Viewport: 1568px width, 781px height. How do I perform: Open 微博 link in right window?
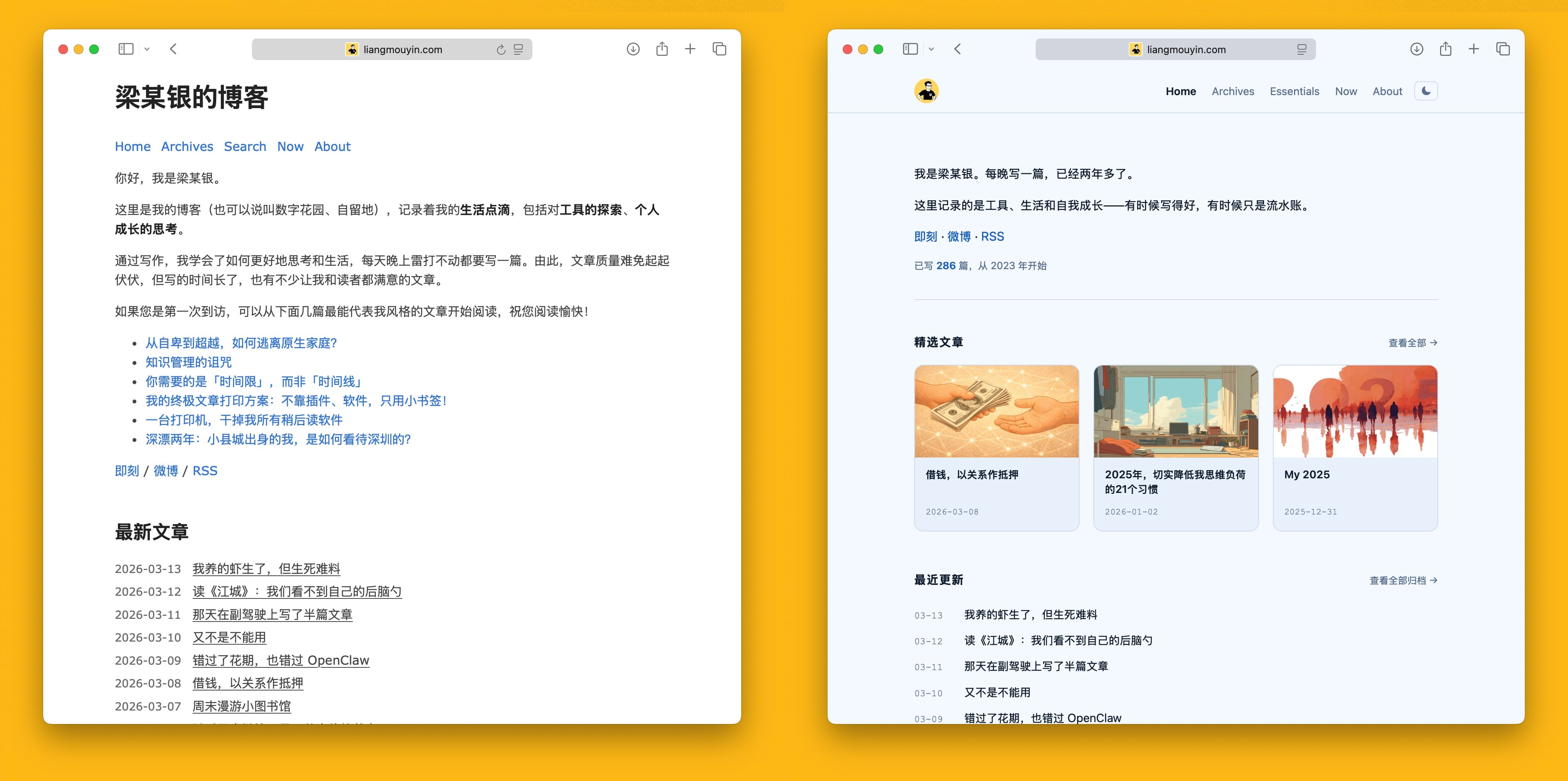coord(959,236)
